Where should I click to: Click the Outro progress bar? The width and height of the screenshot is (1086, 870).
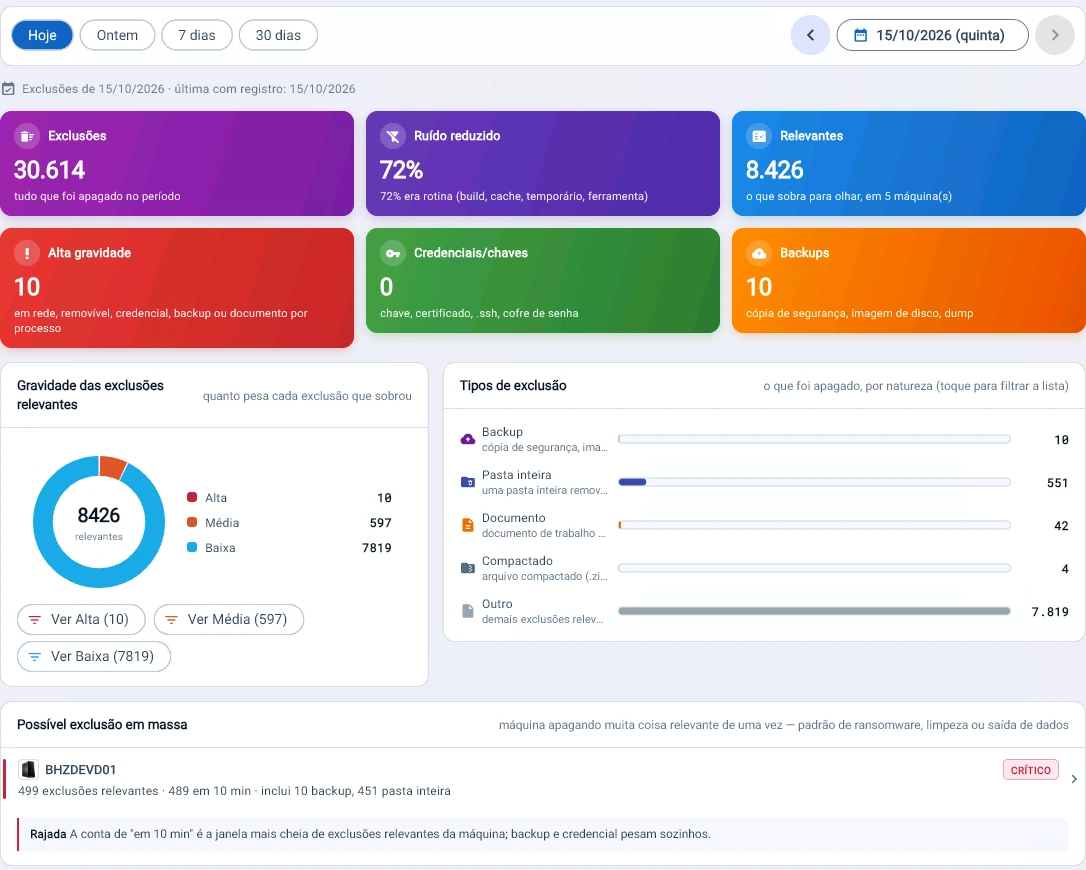[x=814, y=611]
